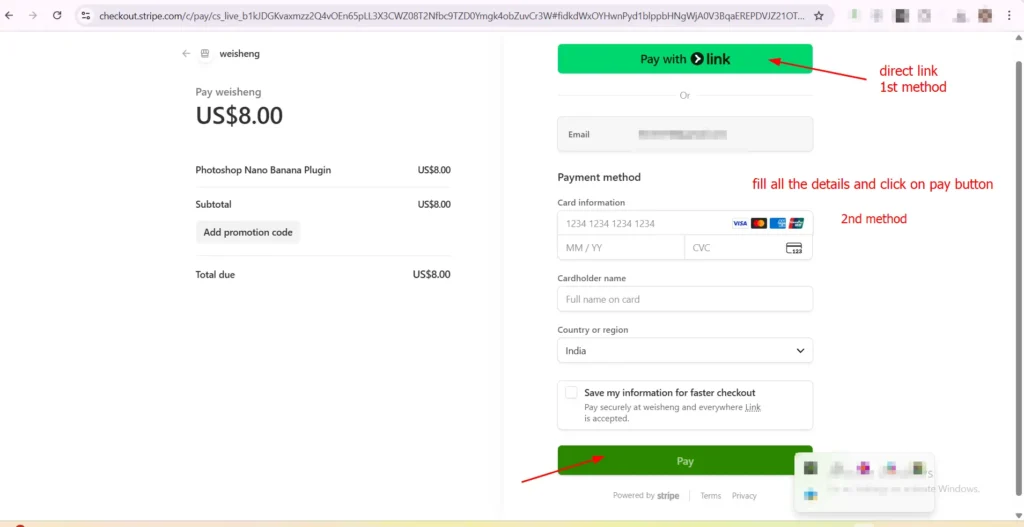
Task: Click the MM / YY expiry field
Action: pyautogui.click(x=620, y=248)
